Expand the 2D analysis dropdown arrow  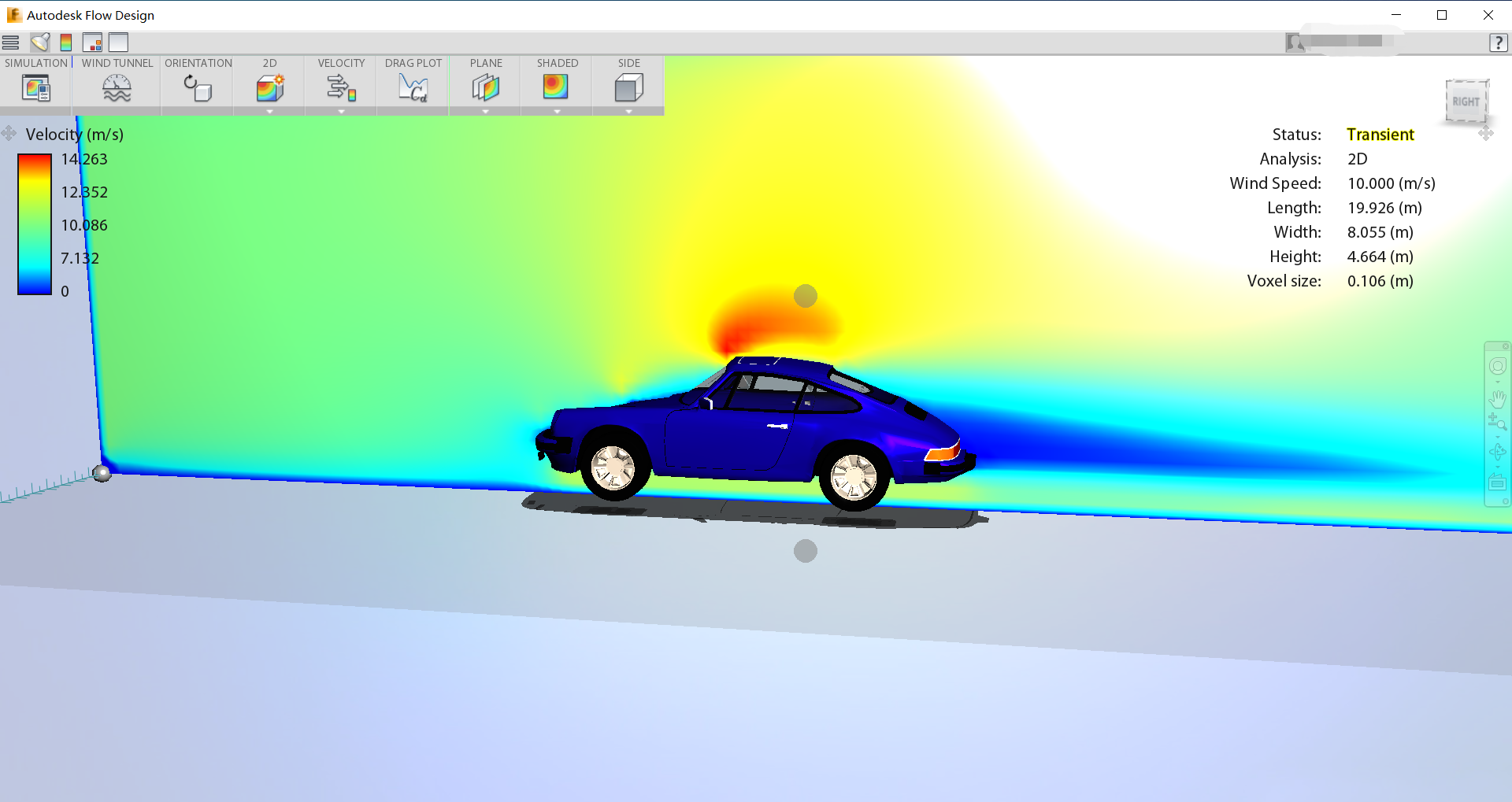[x=269, y=112]
